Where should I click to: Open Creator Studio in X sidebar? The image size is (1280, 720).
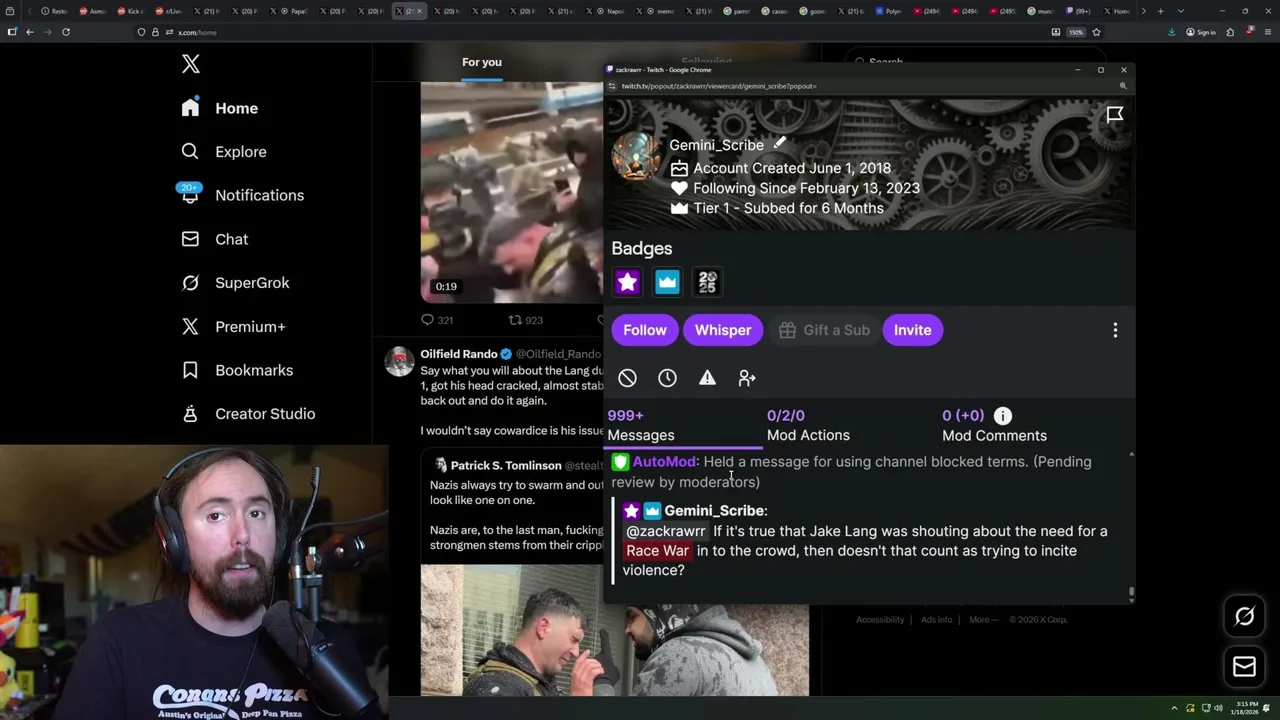[265, 414]
